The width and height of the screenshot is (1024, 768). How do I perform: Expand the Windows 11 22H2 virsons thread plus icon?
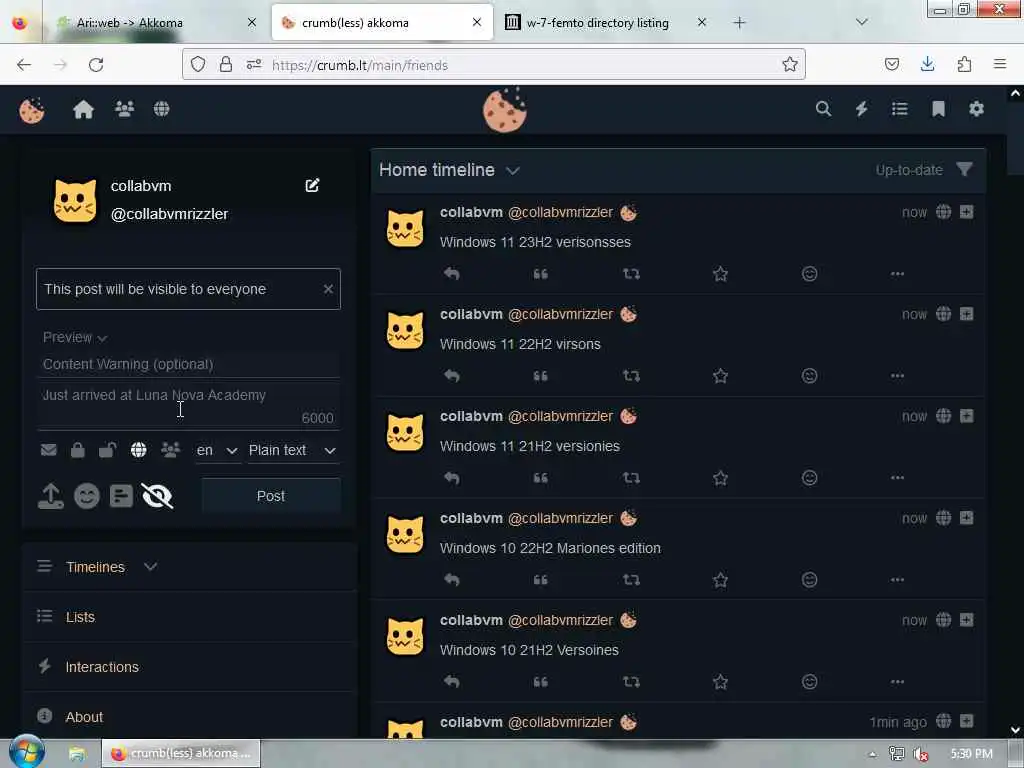(x=967, y=314)
